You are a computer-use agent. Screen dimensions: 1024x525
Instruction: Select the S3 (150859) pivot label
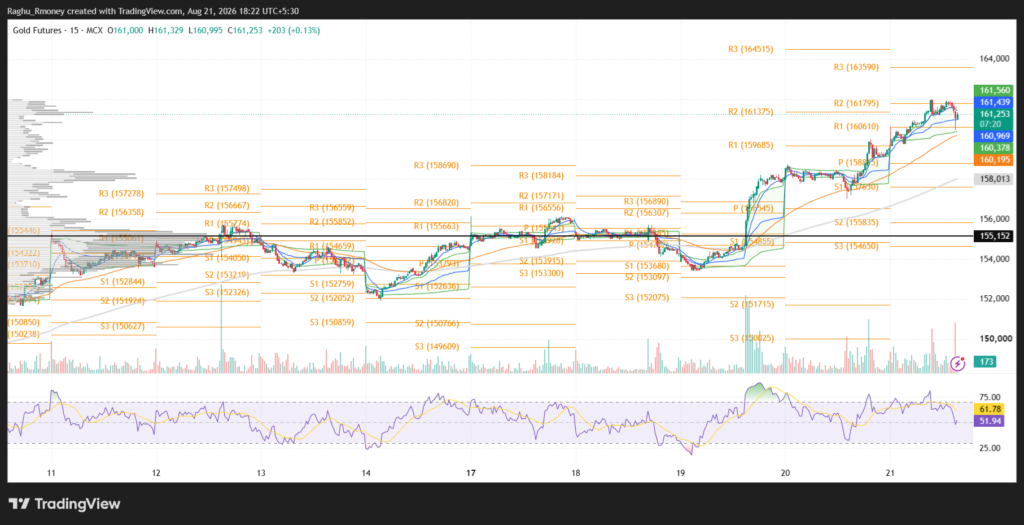pos(332,323)
